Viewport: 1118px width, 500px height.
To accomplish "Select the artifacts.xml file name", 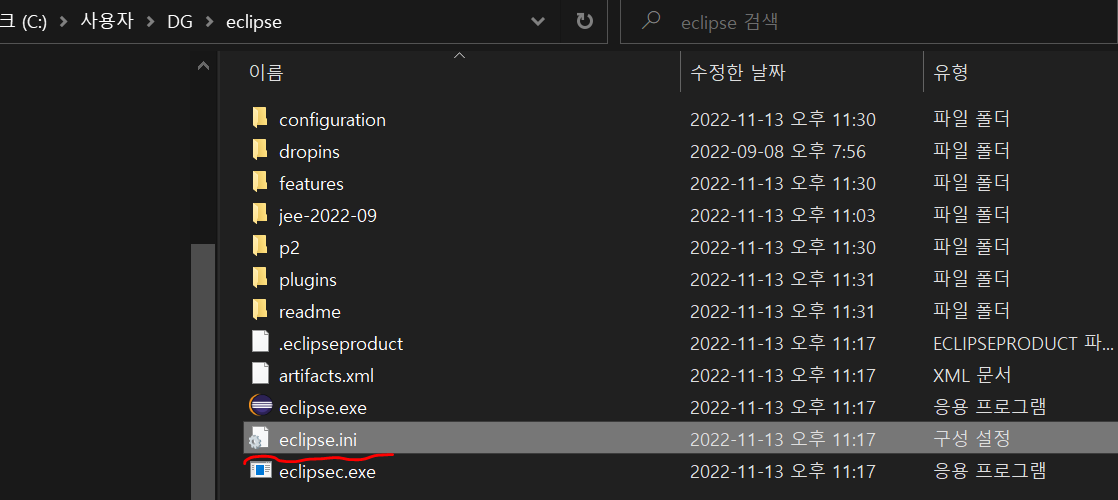I will pyautogui.click(x=327, y=376).
